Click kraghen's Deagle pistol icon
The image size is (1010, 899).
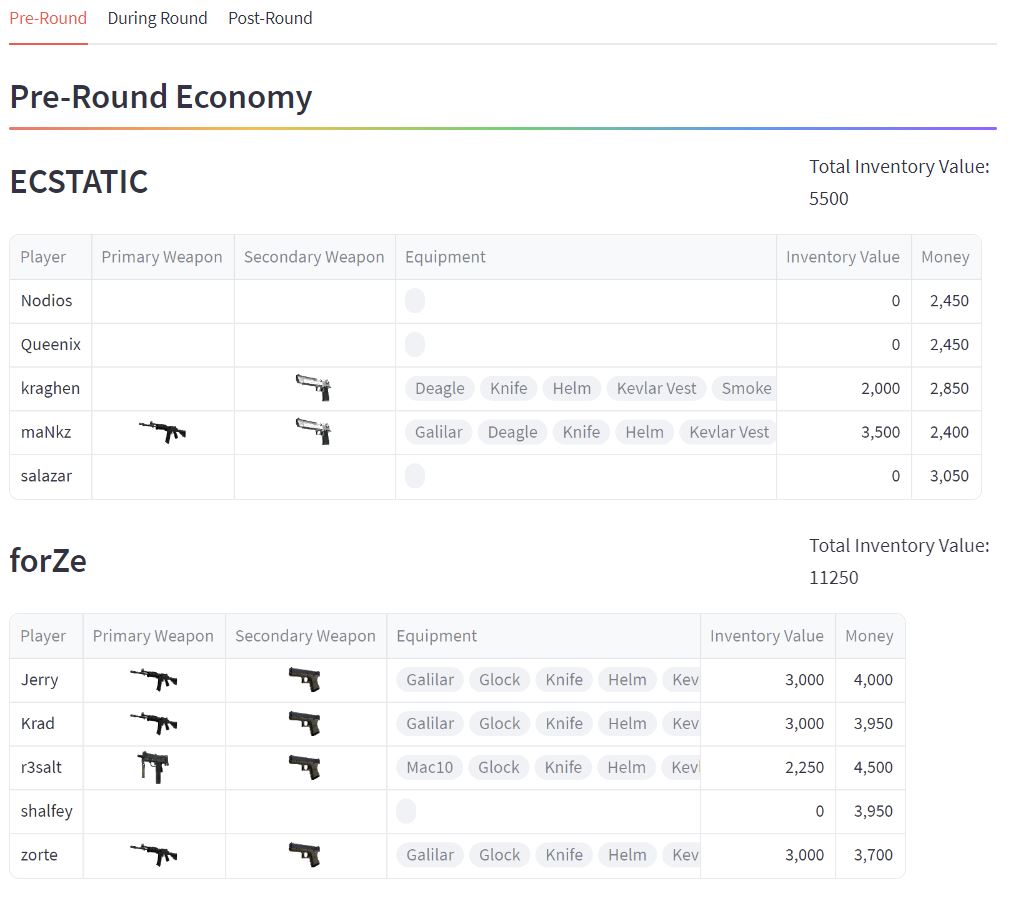pos(314,388)
